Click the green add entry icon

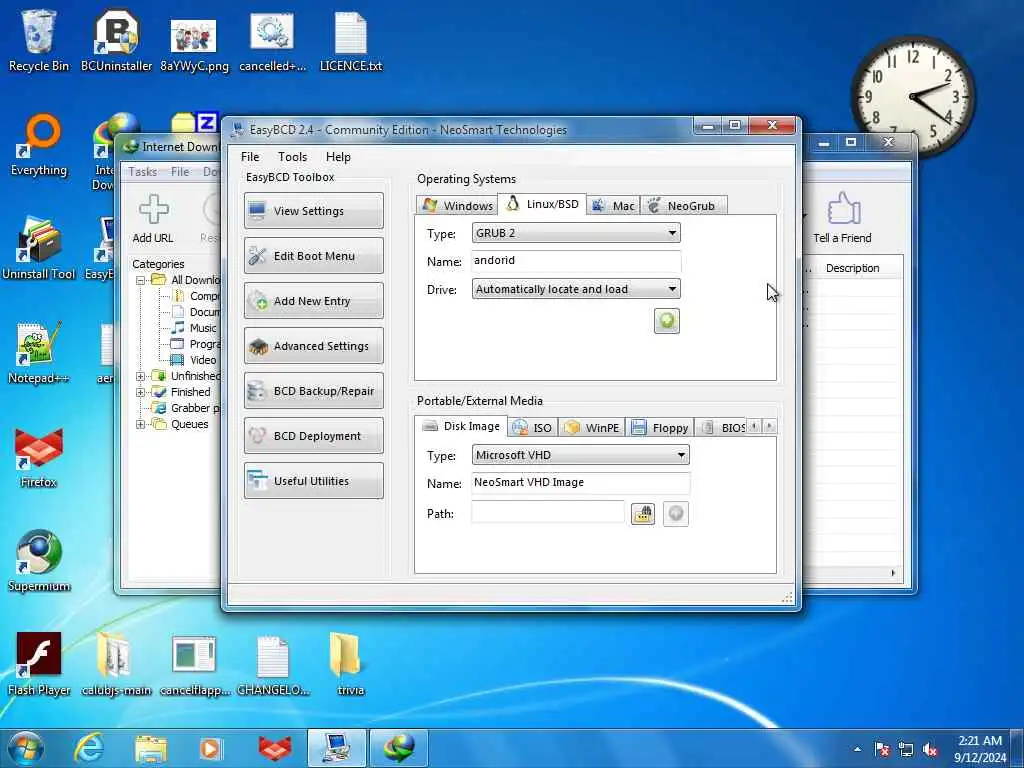tap(667, 321)
